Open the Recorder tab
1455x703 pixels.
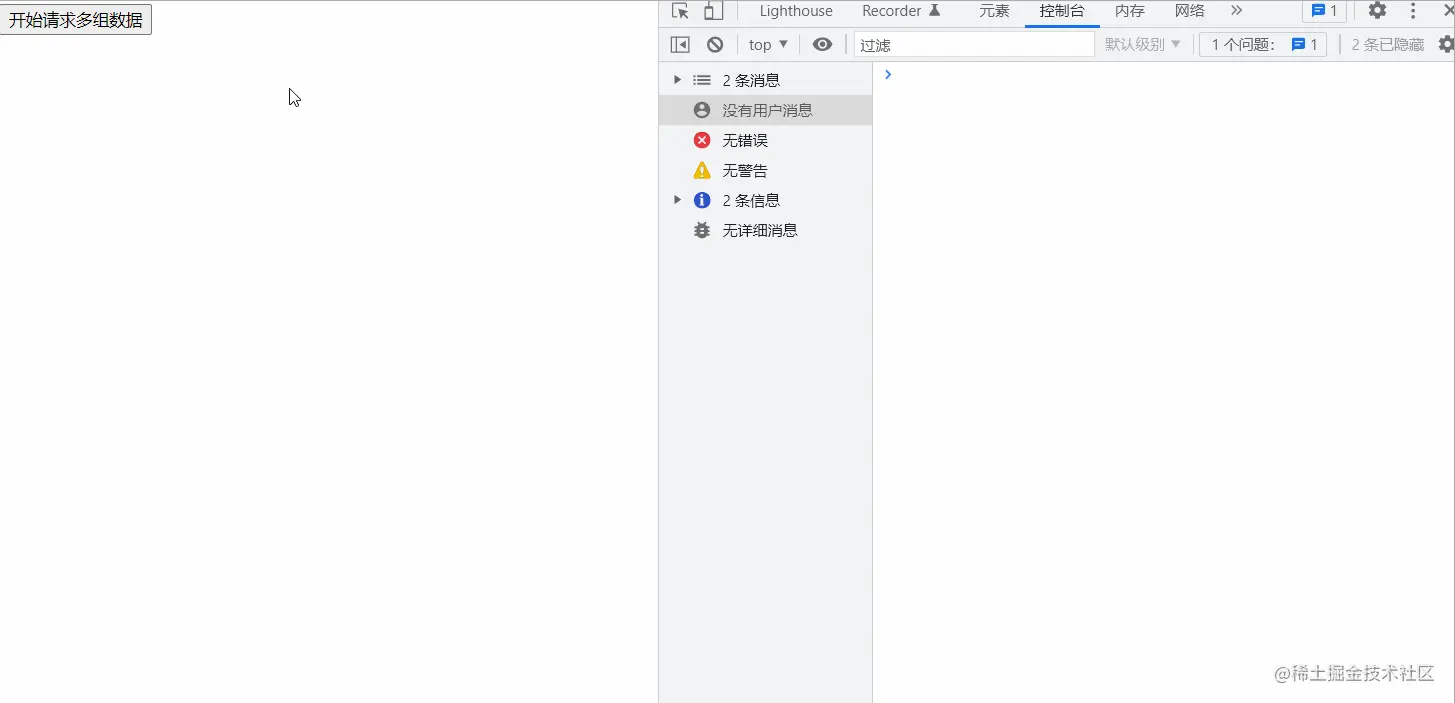(901, 11)
